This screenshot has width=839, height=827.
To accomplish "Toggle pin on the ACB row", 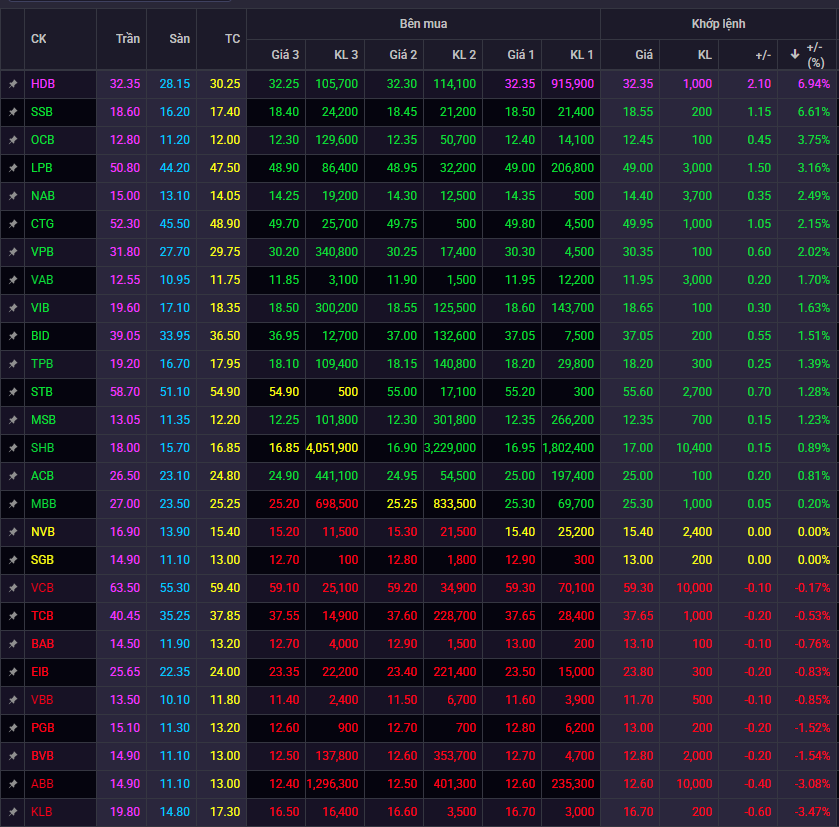I will click(x=13, y=476).
